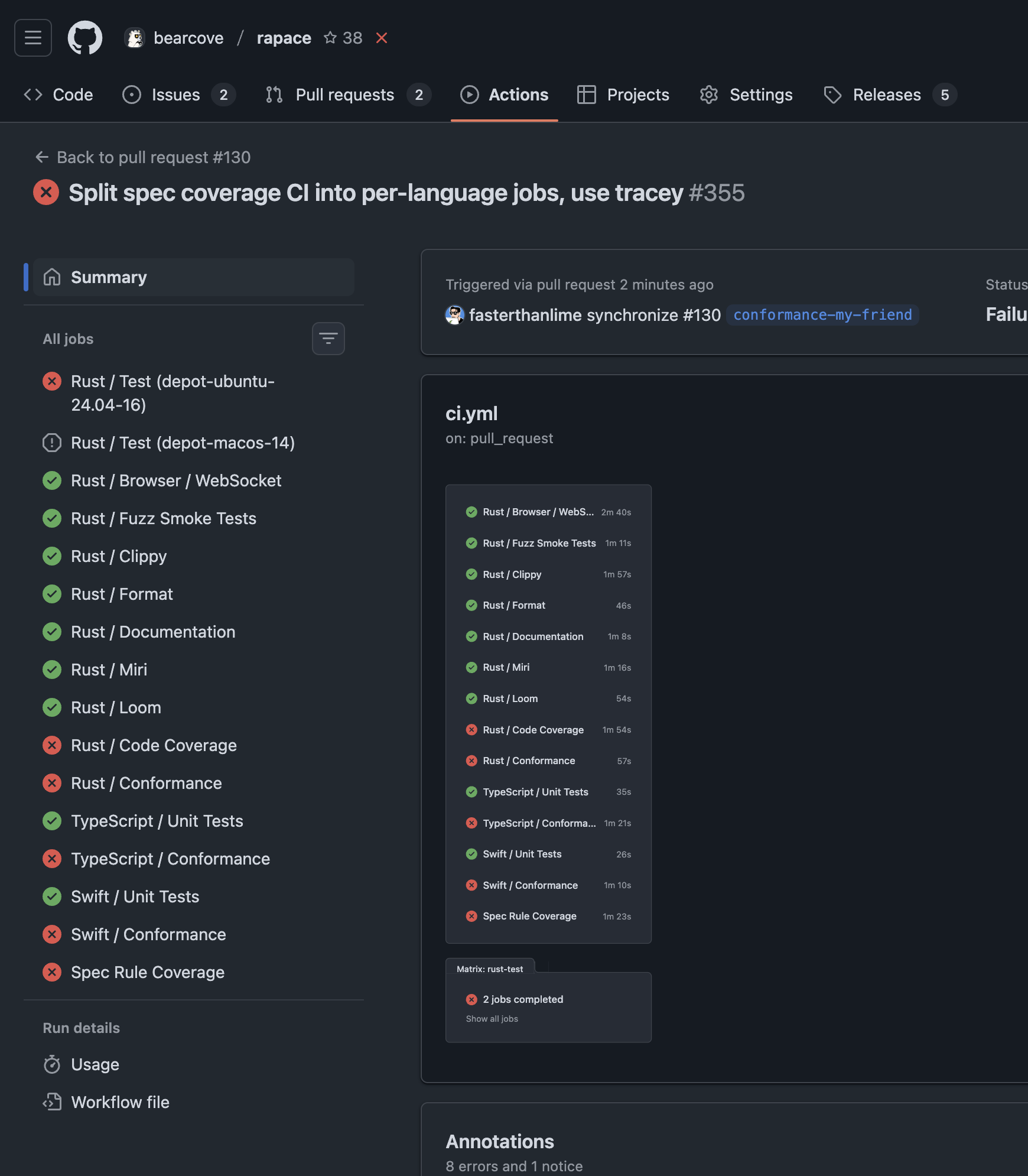Expand the rust-test matrix with Show all jobs
1028x1176 pixels.
click(492, 1019)
